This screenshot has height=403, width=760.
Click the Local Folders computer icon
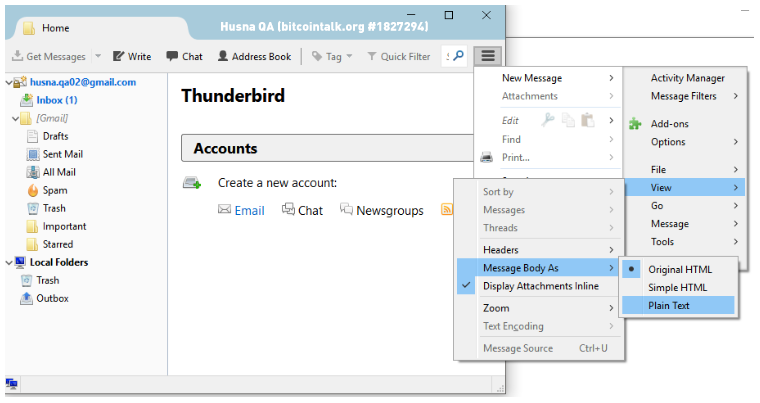[x=20, y=262]
